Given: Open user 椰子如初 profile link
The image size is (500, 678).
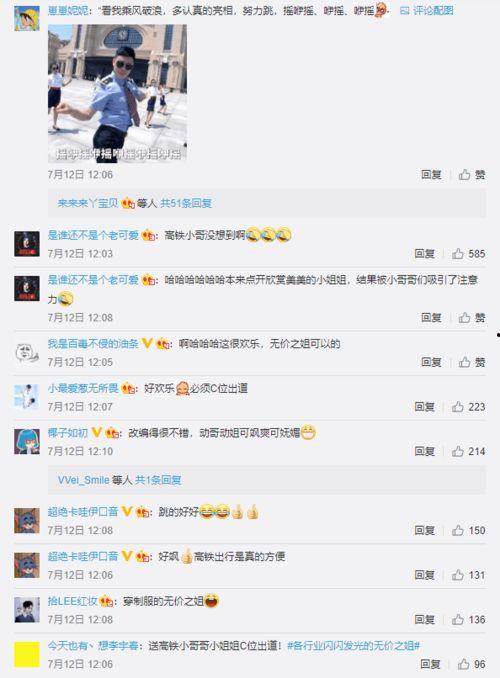Looking at the screenshot, I should point(68,432).
